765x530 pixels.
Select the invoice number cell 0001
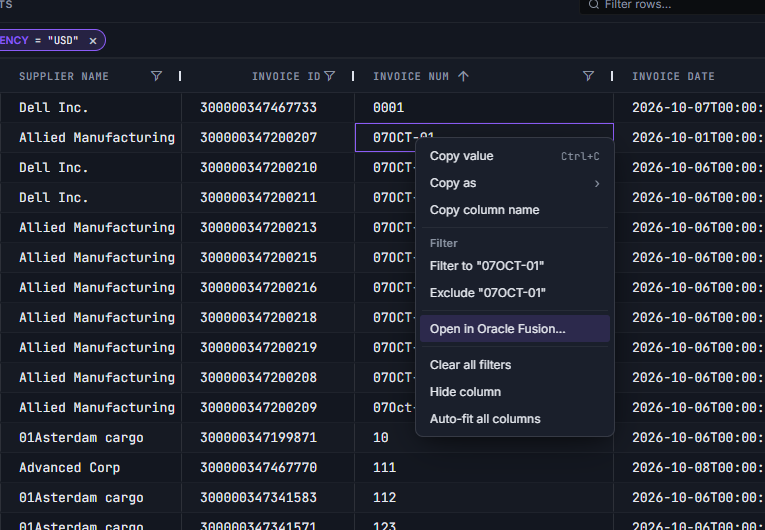[484, 107]
